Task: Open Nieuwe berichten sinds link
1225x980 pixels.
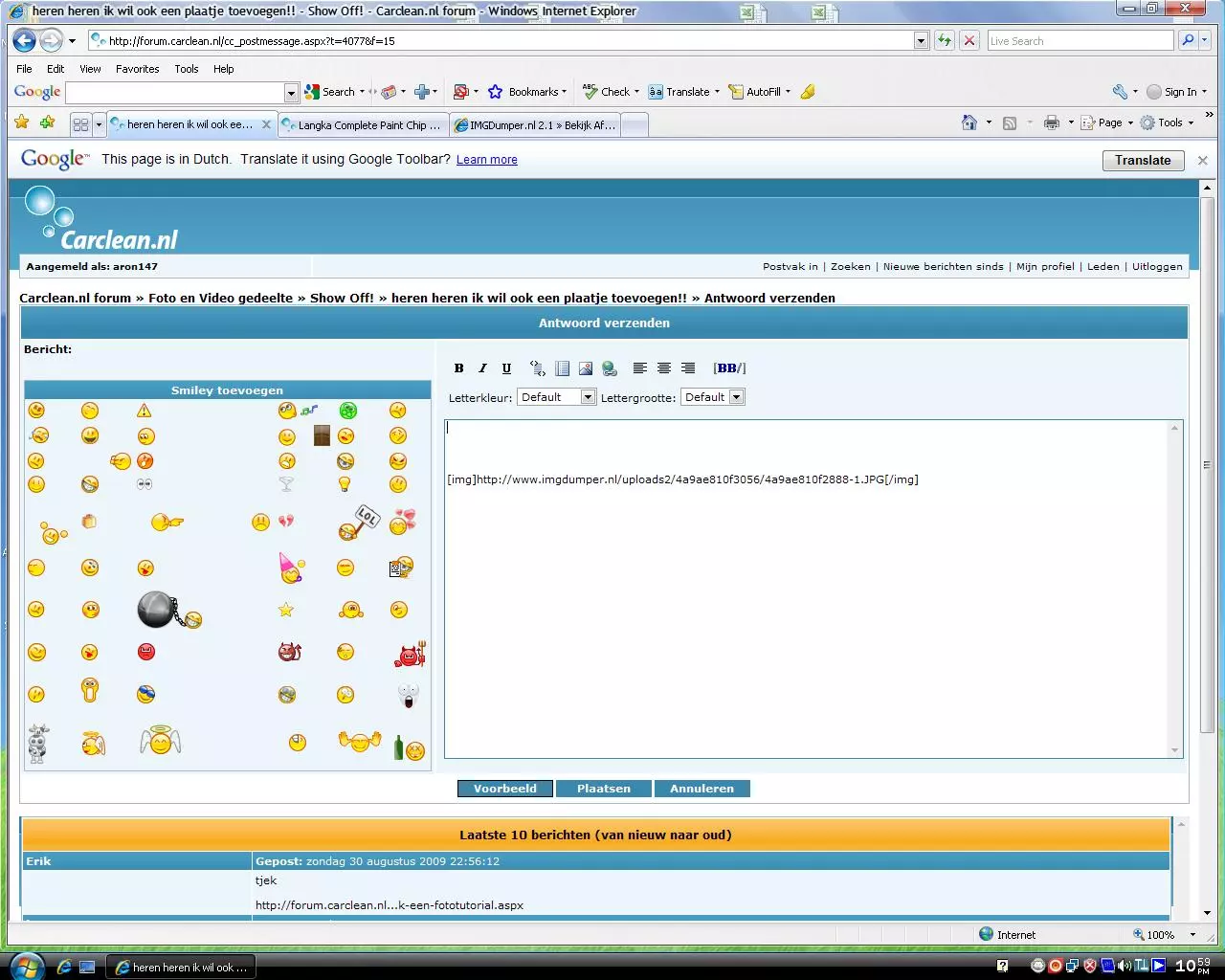Action: [x=944, y=267]
